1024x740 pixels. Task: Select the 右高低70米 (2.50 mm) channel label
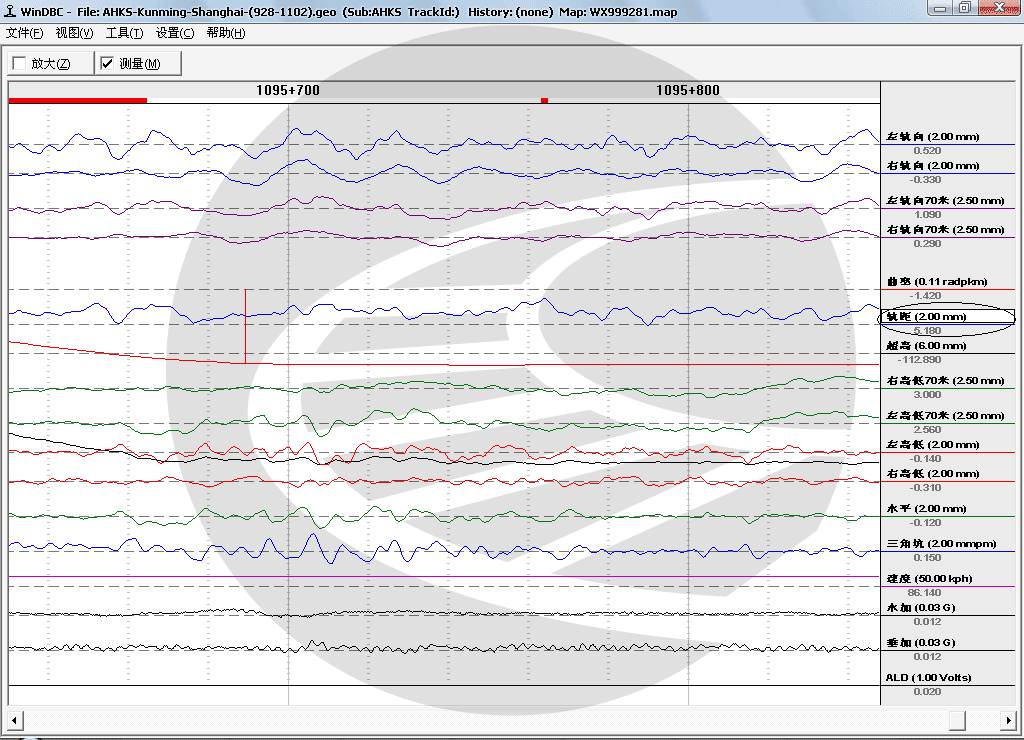click(x=945, y=380)
